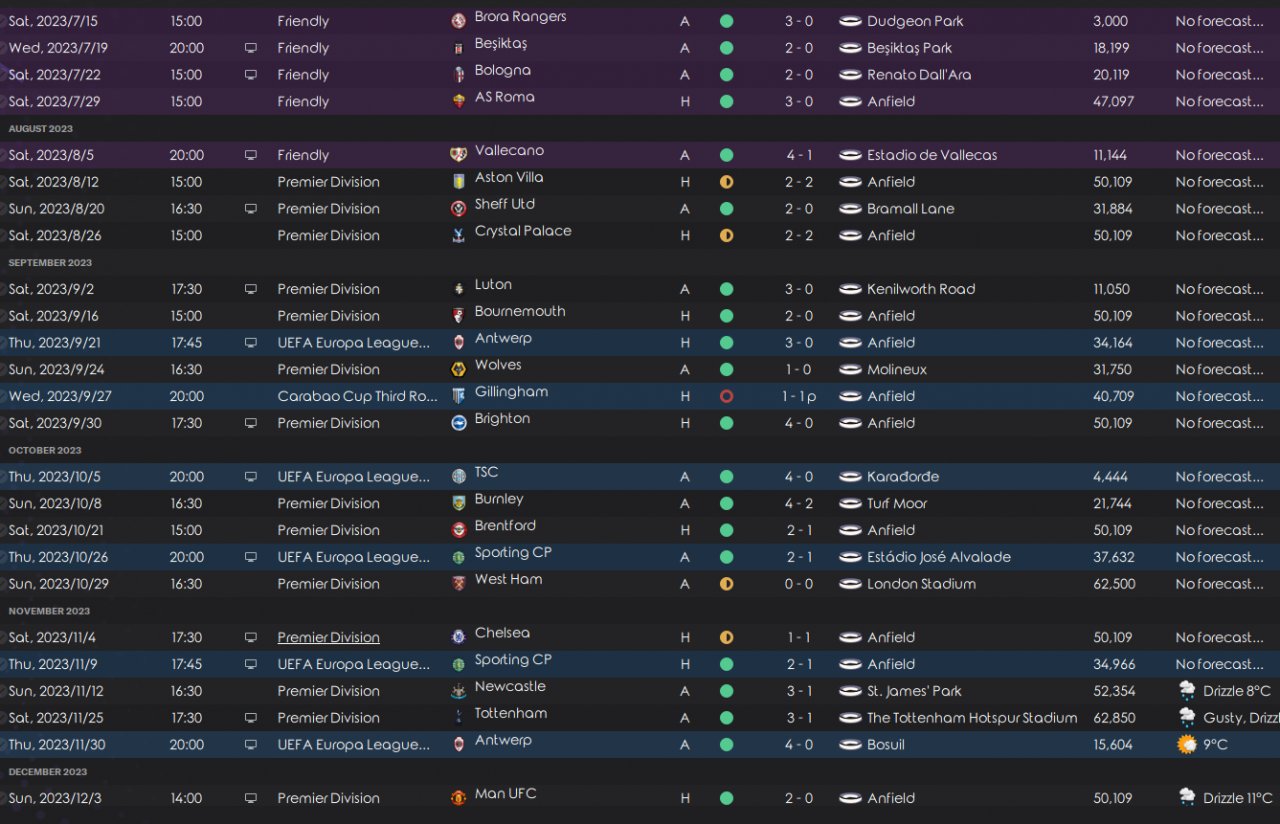1280x824 pixels.
Task: Open the Tottenham team name link
Action: click(511, 714)
